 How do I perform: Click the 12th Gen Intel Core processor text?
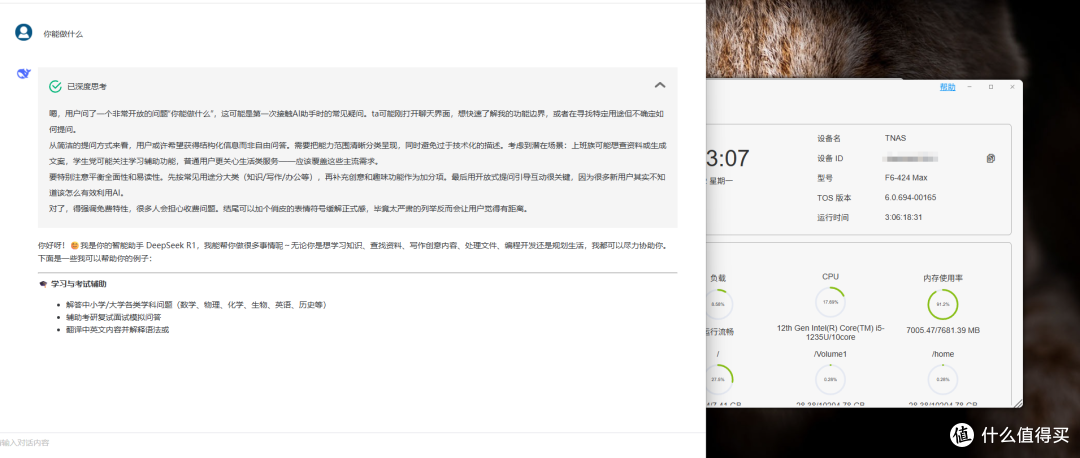click(x=830, y=333)
